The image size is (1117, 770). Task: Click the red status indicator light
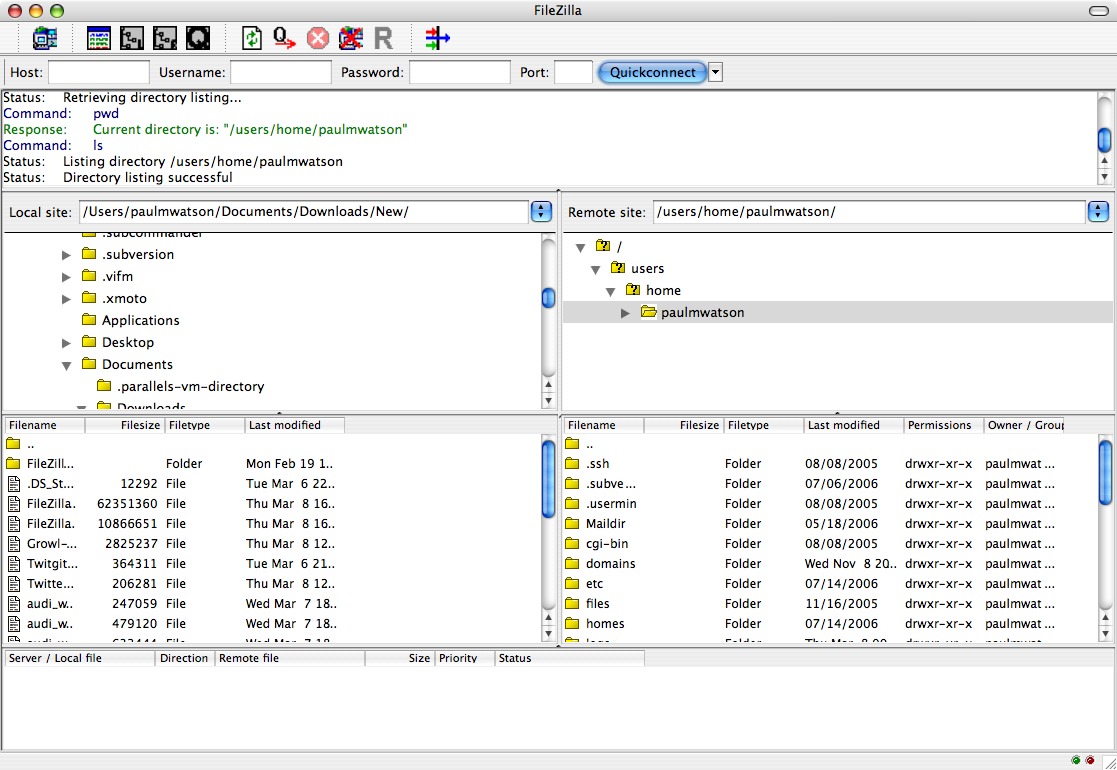(1090, 760)
